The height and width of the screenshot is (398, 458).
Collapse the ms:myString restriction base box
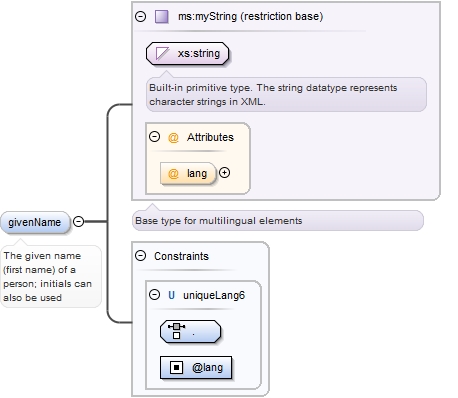[141, 16]
